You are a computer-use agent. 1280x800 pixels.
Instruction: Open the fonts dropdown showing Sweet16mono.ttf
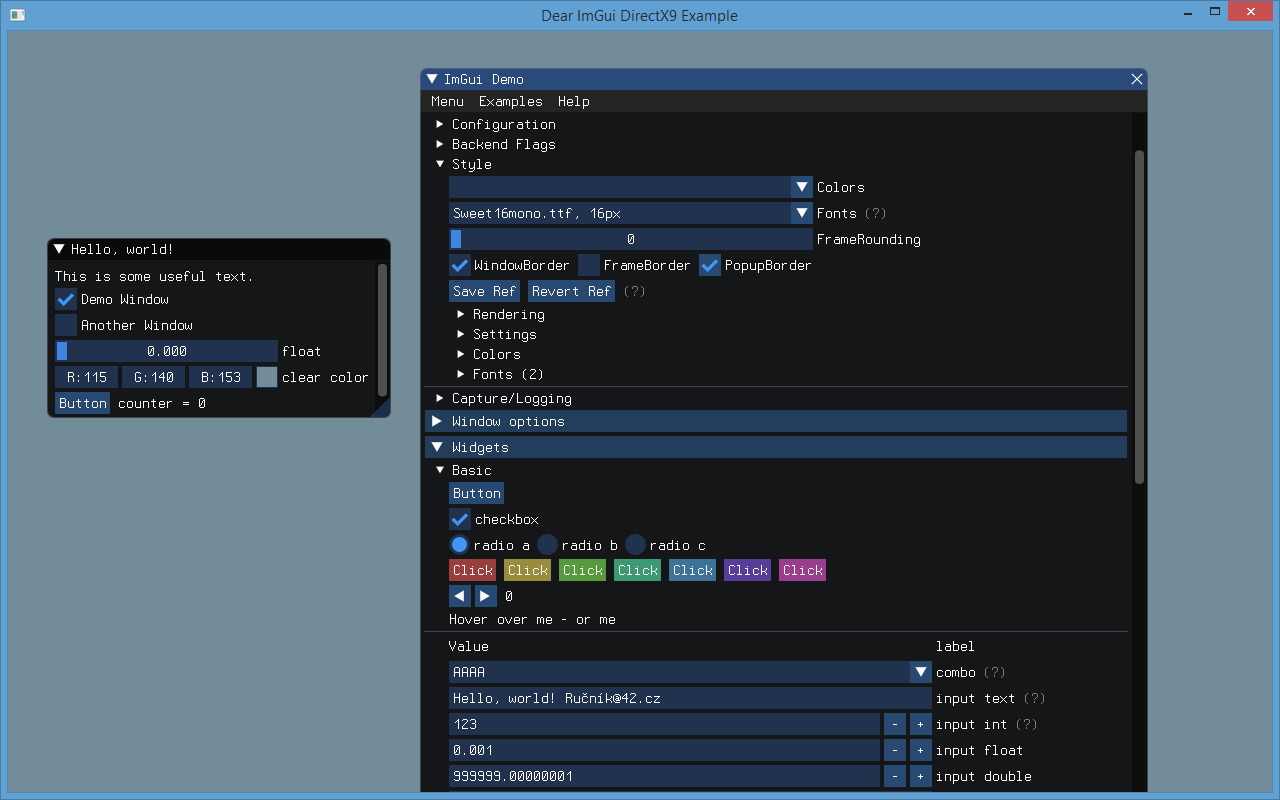click(x=801, y=212)
